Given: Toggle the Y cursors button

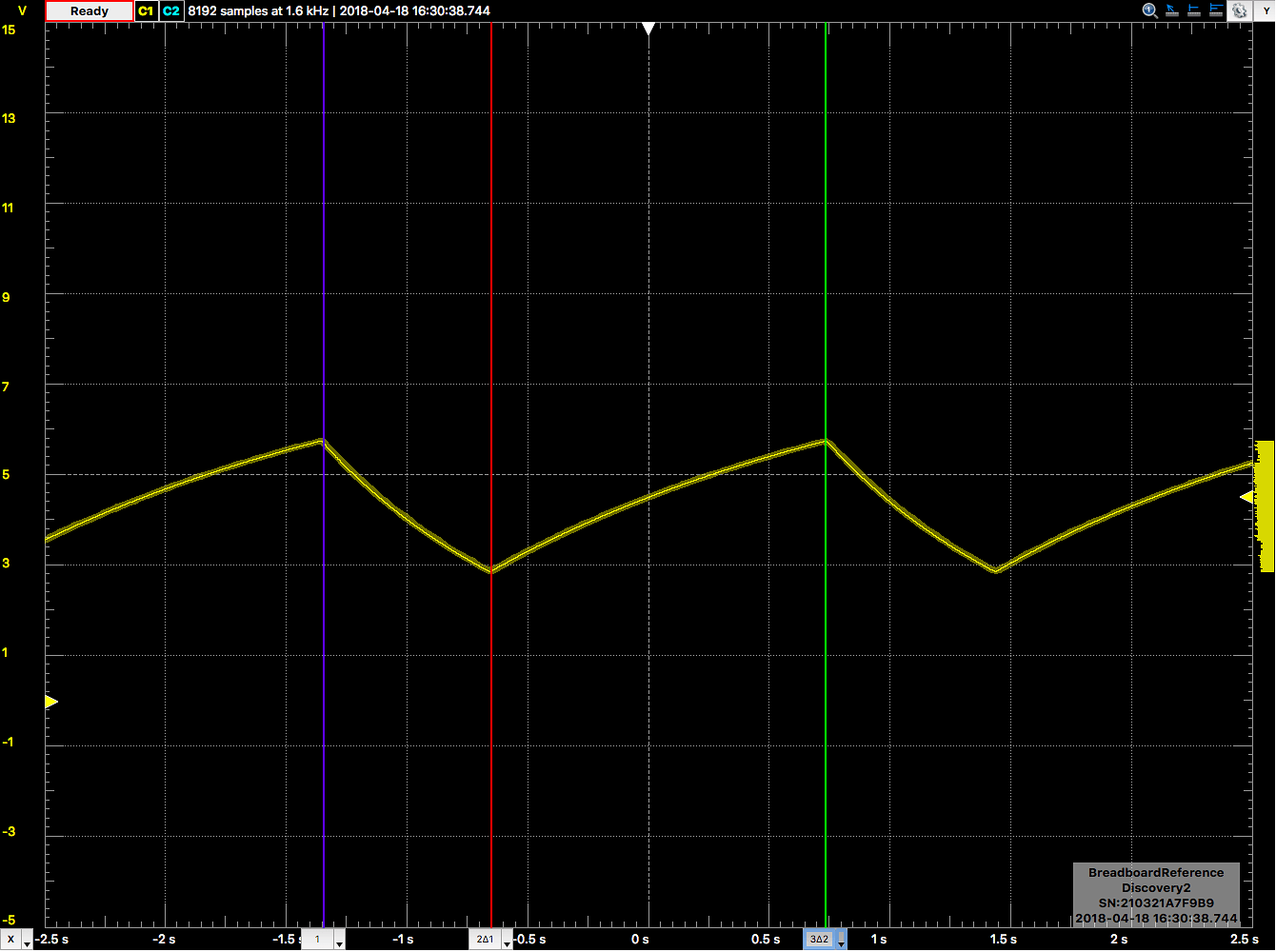Looking at the screenshot, I should tap(1266, 10).
